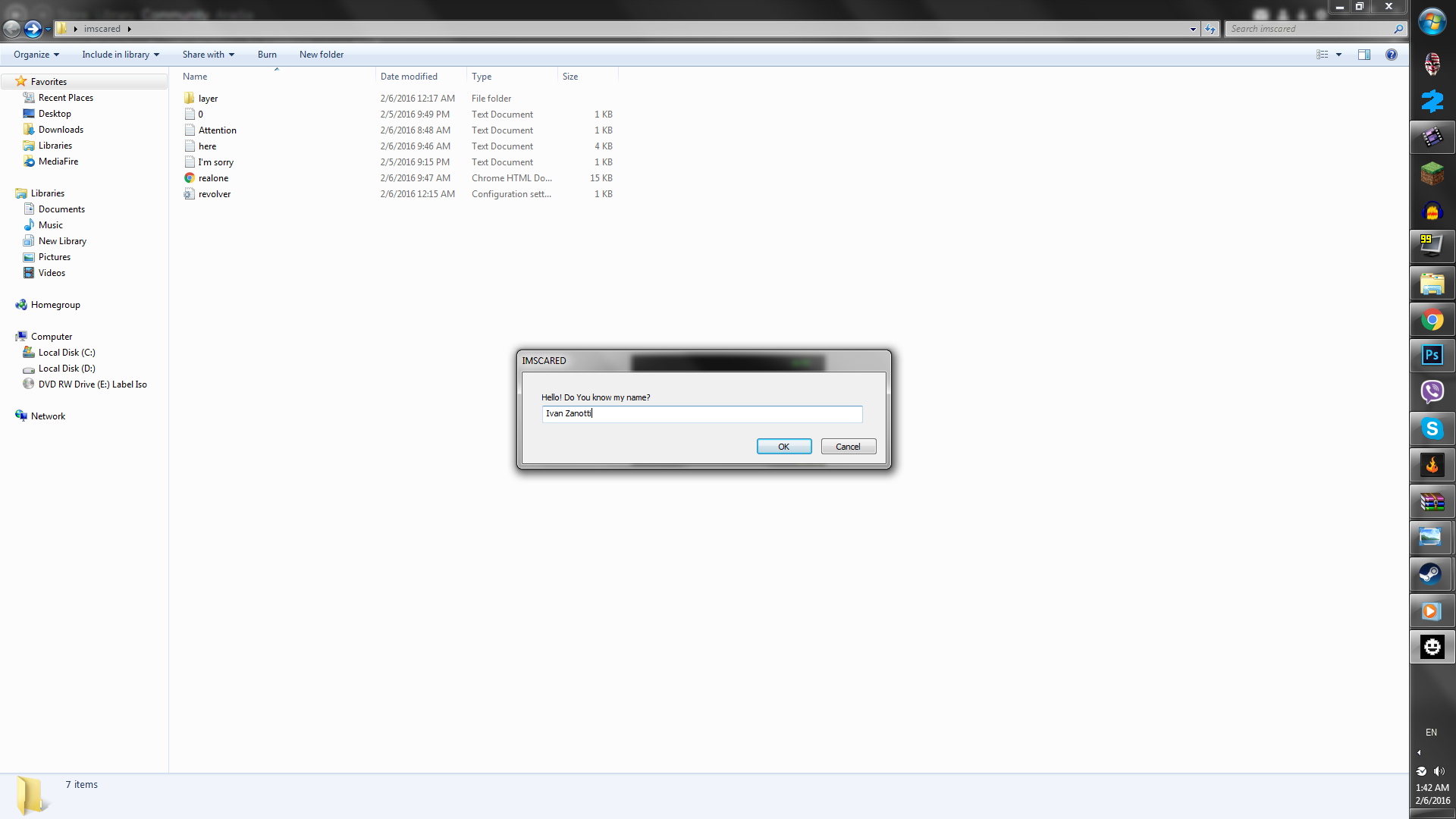Toggle the preview pane button
Image resolution: width=1456 pixels, height=819 pixels.
[x=1363, y=55]
